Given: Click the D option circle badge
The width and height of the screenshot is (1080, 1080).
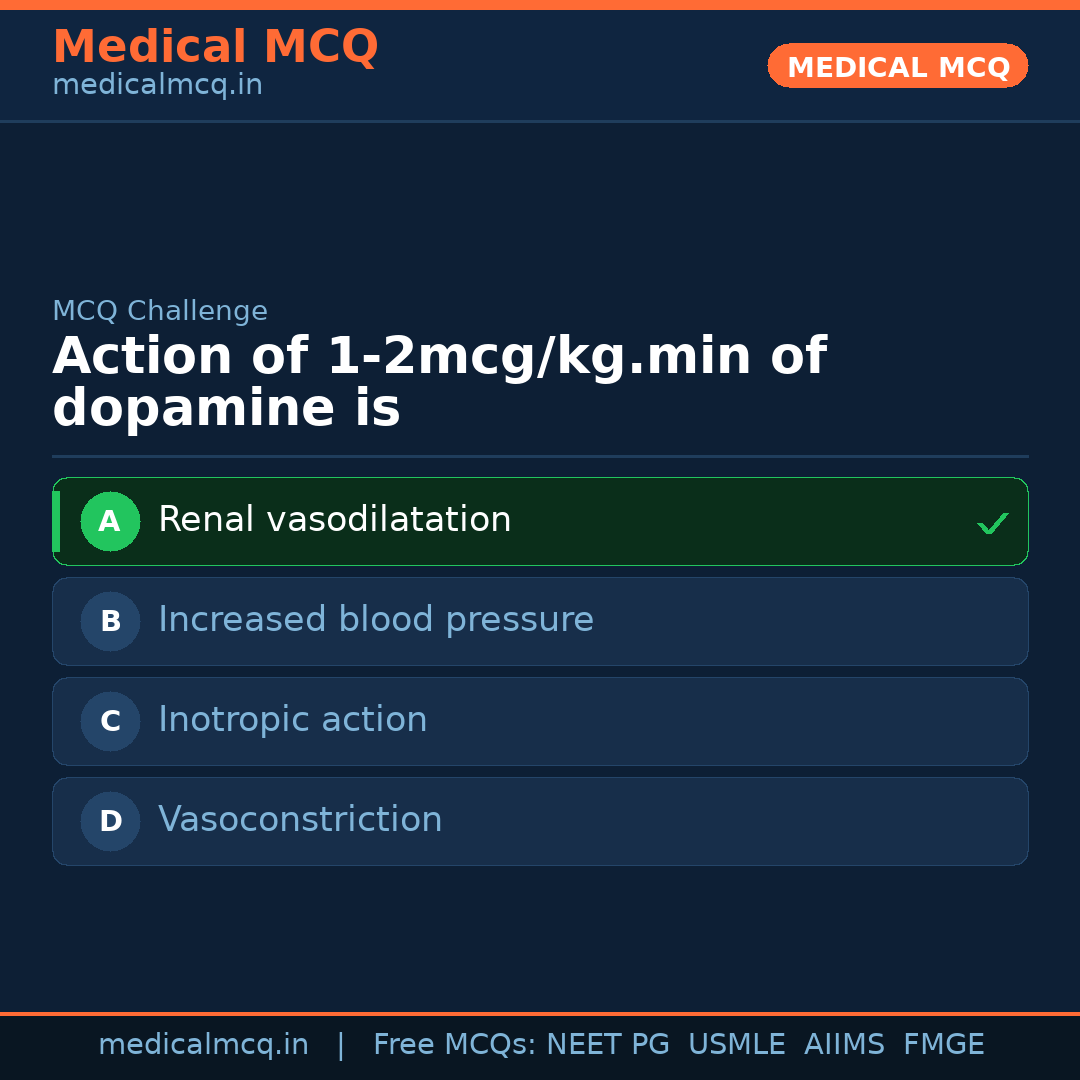Looking at the screenshot, I should click(110, 821).
